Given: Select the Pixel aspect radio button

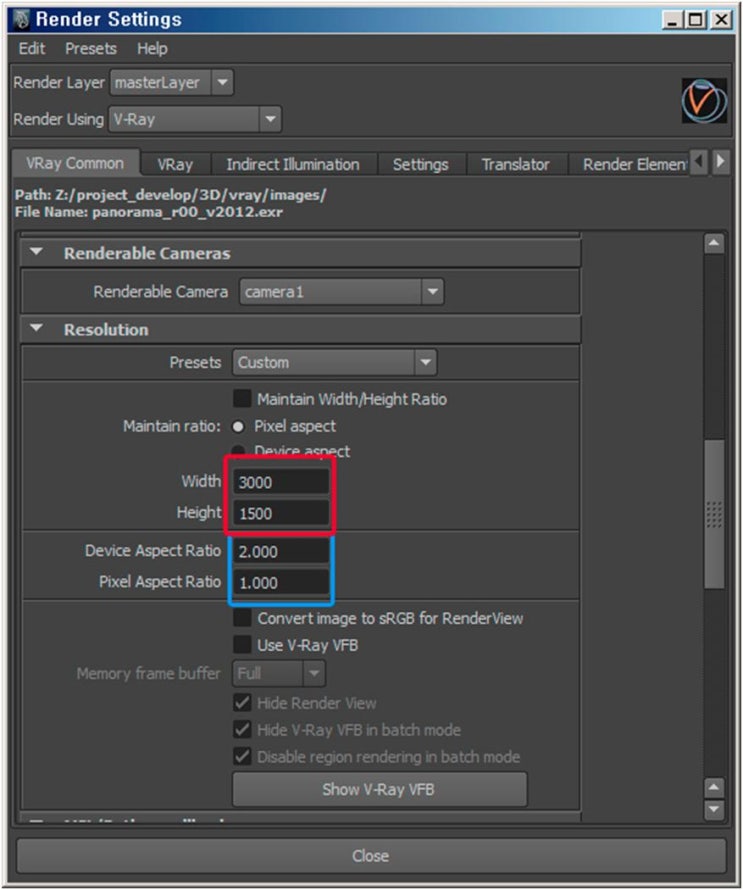Looking at the screenshot, I should 238,426.
